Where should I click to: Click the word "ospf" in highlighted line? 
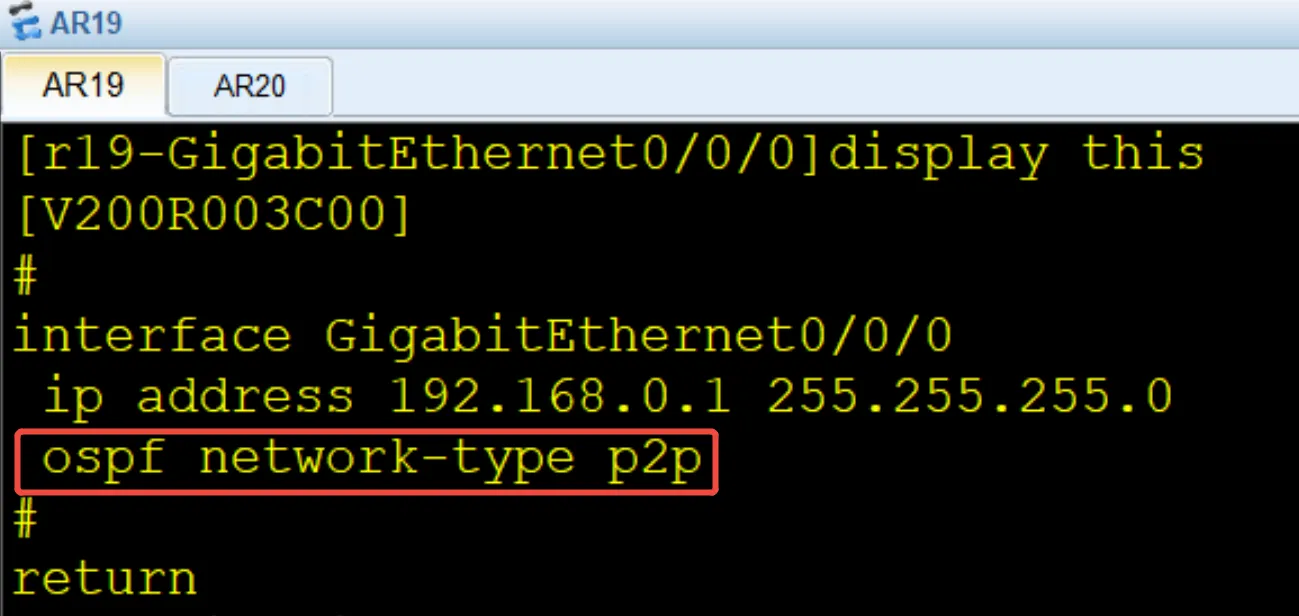pyautogui.click(x=104, y=459)
